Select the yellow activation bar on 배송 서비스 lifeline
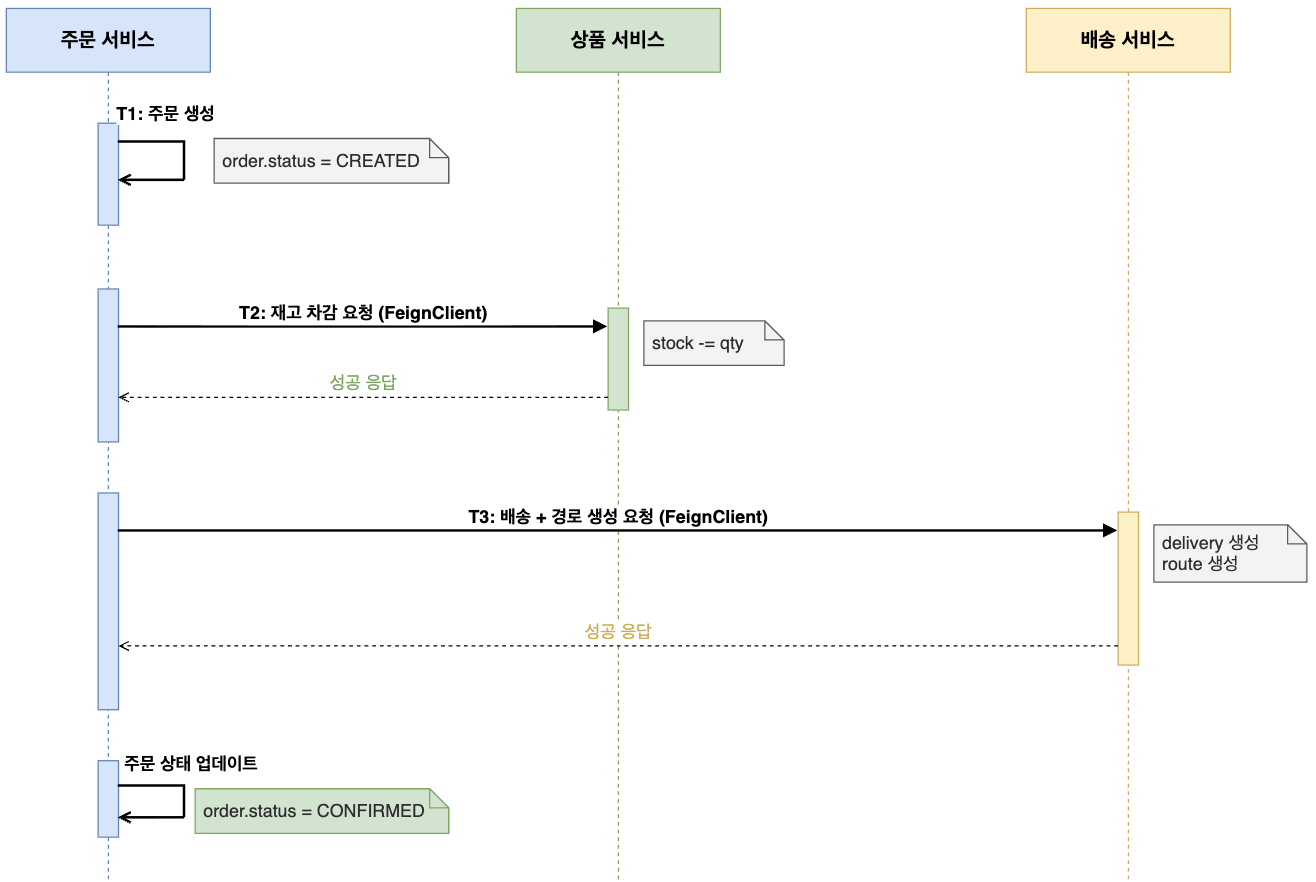1316x882 pixels. pyautogui.click(x=1128, y=588)
